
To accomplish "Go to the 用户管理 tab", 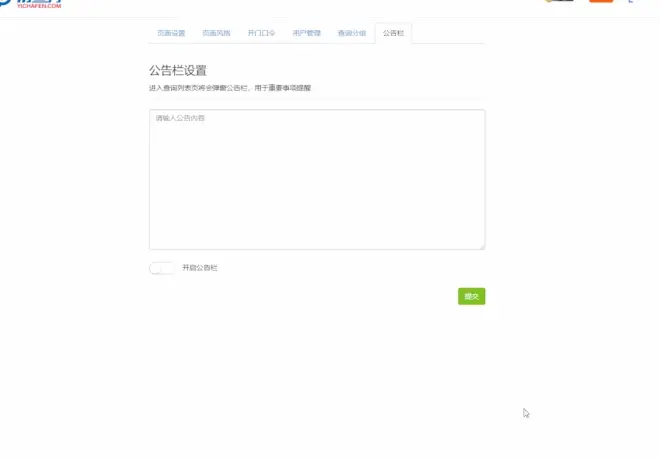I will (306, 33).
